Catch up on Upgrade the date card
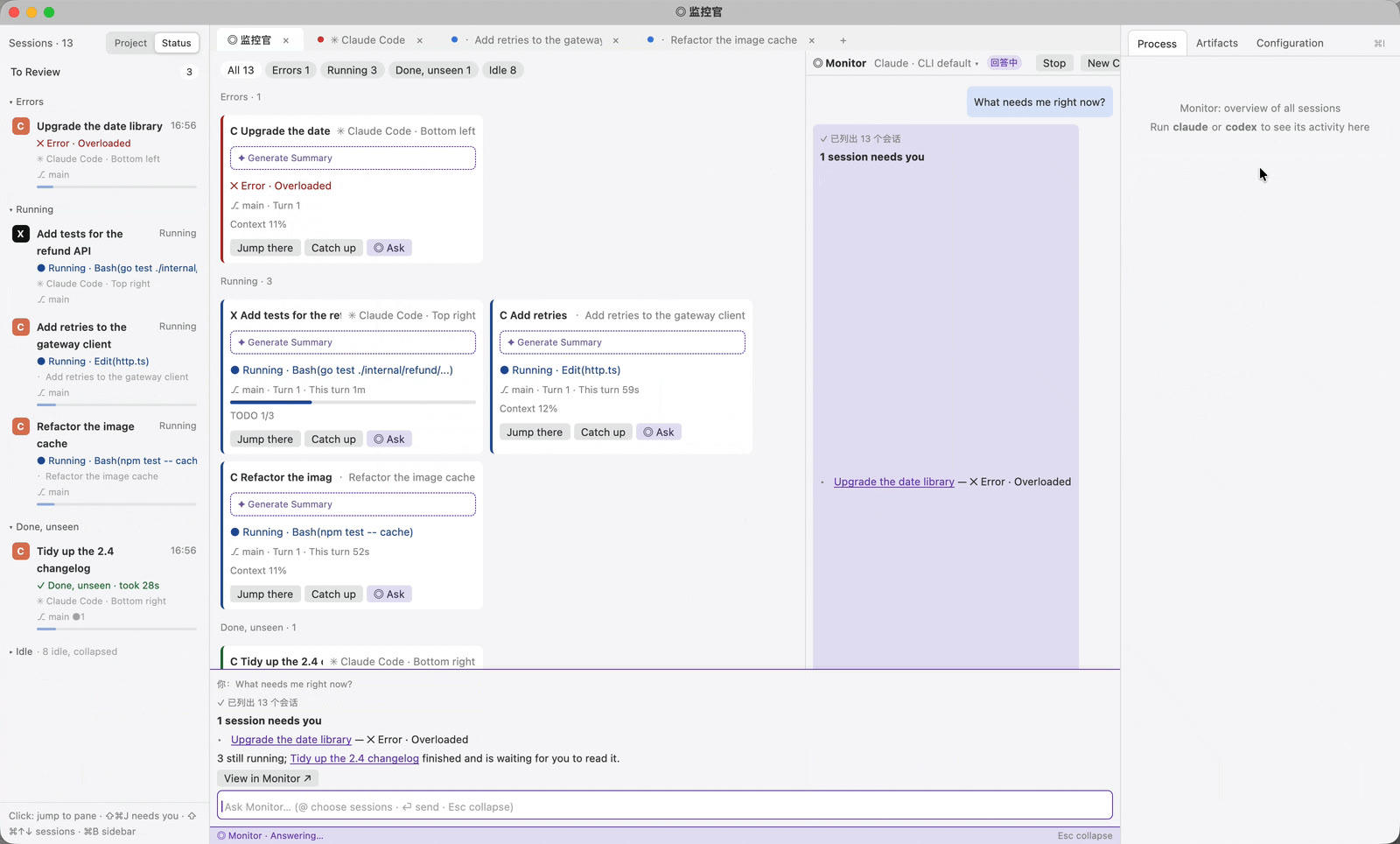 tap(333, 248)
